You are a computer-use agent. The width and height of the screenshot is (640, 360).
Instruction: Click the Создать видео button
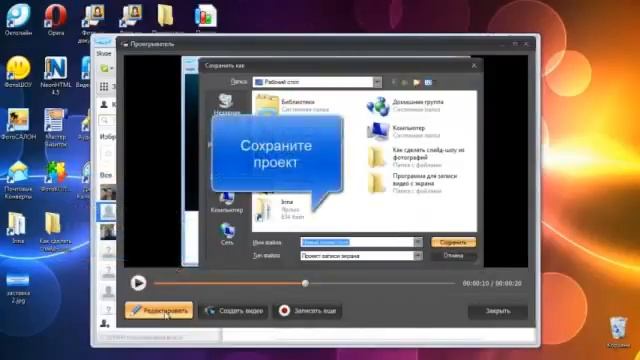tap(233, 311)
